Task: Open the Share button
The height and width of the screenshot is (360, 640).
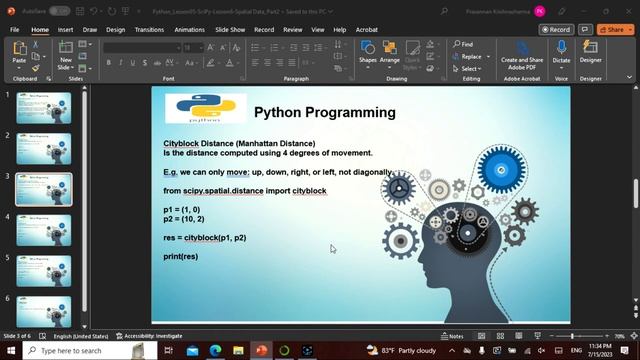Action: 612,29
